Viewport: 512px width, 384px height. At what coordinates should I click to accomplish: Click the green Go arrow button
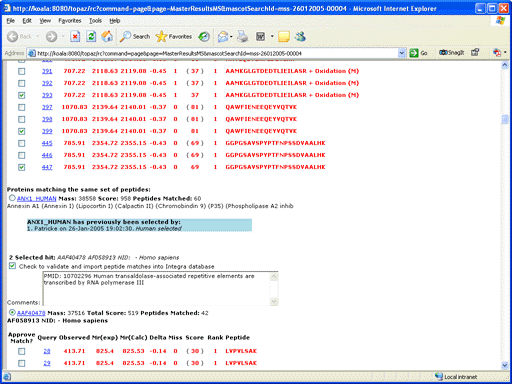(418, 53)
